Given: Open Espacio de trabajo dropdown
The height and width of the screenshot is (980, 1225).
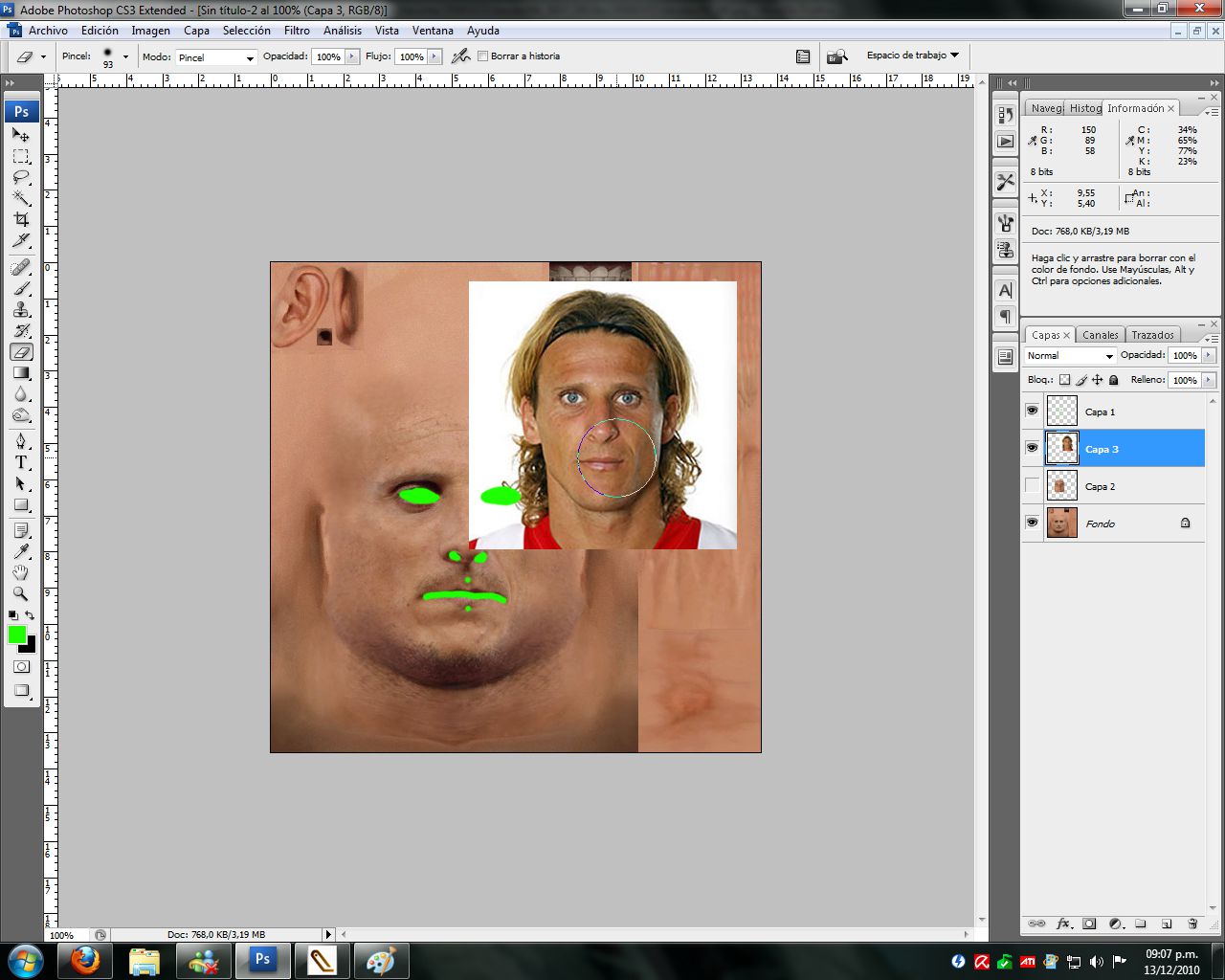Looking at the screenshot, I should click(913, 56).
